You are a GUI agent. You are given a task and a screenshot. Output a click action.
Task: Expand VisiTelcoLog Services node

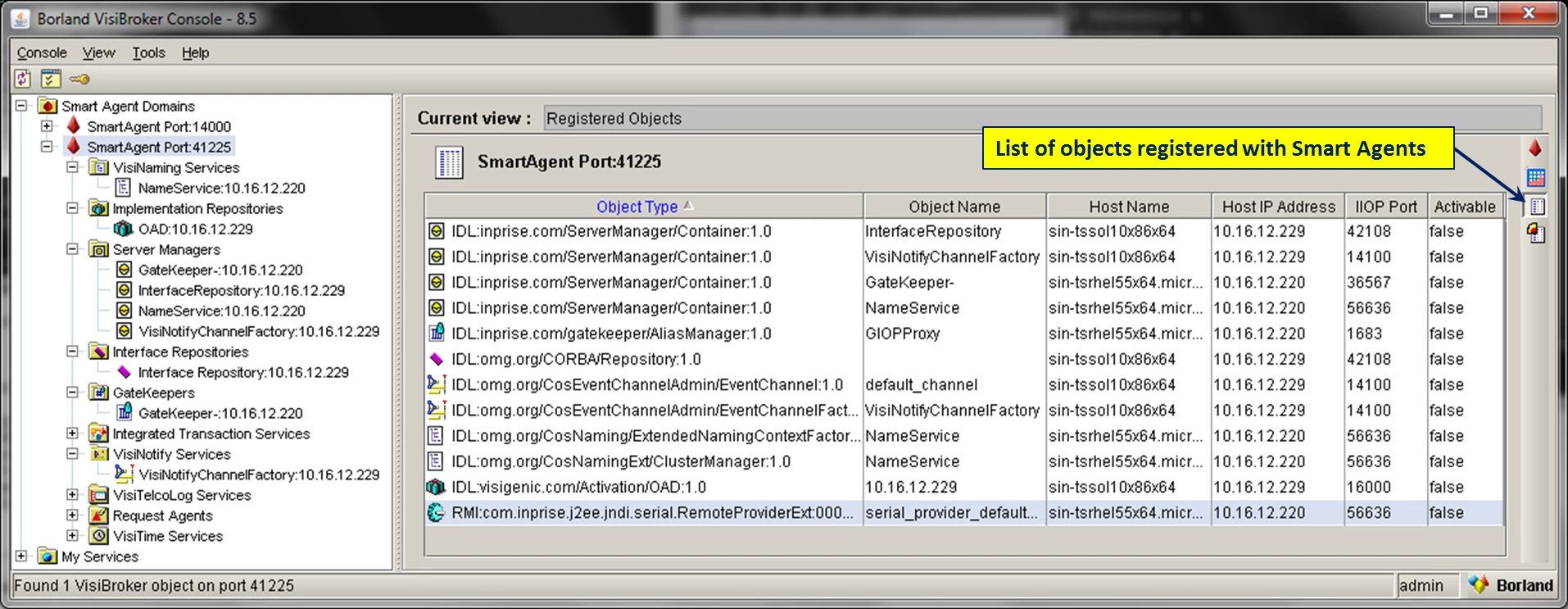pos(72,495)
